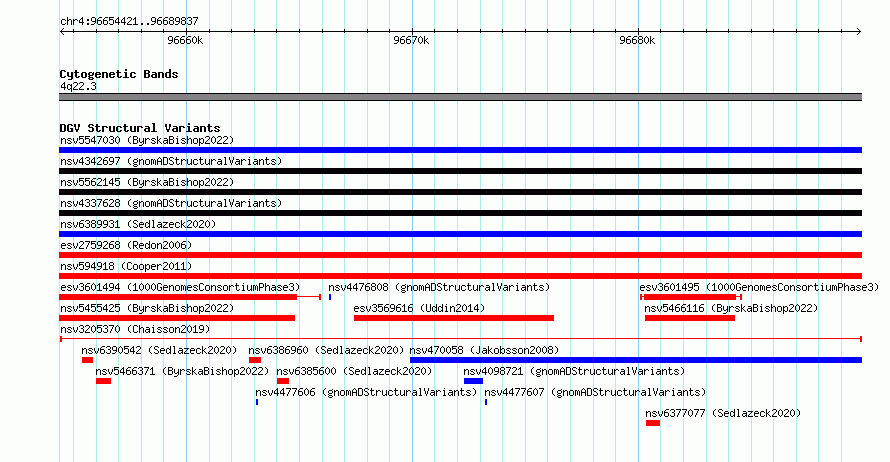Select nsv594918 (Cooper2011) label

126,266
